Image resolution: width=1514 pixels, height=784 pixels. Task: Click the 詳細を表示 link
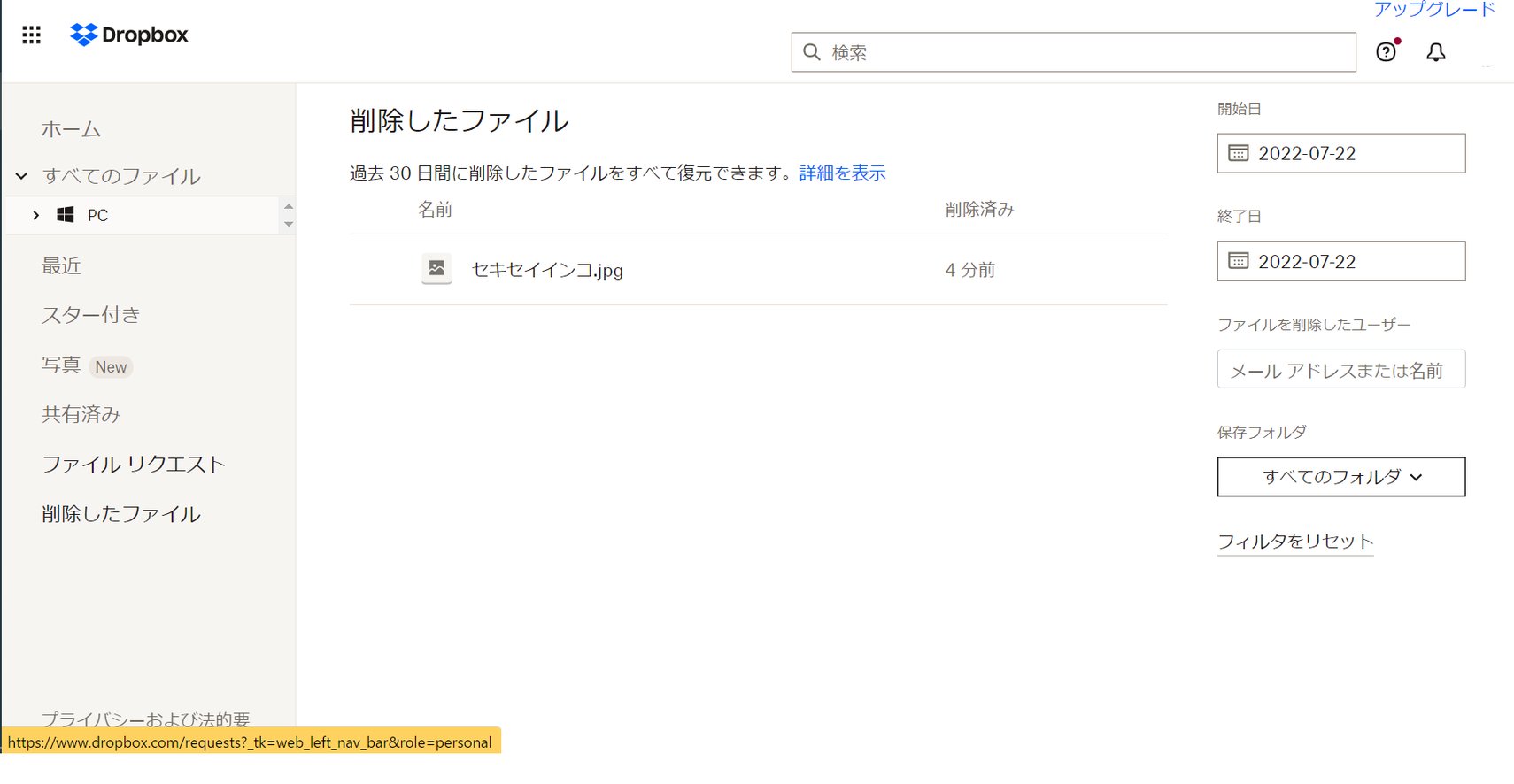842,173
